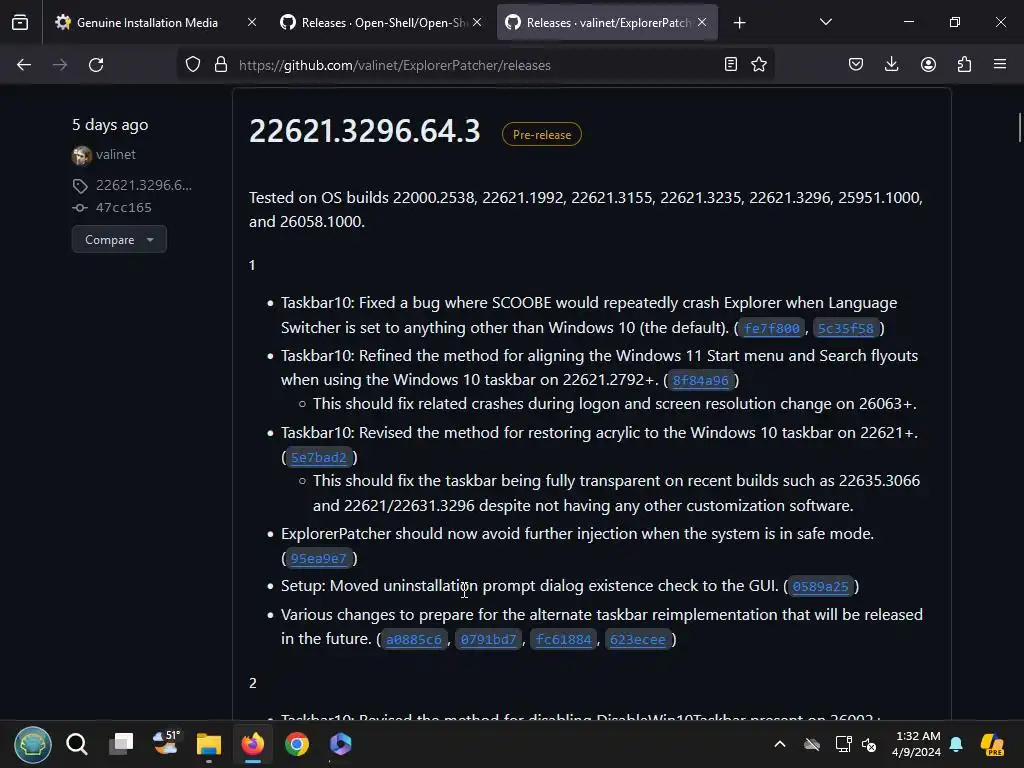Open valinet's avatar image
1024x768 pixels.
[x=82, y=155]
